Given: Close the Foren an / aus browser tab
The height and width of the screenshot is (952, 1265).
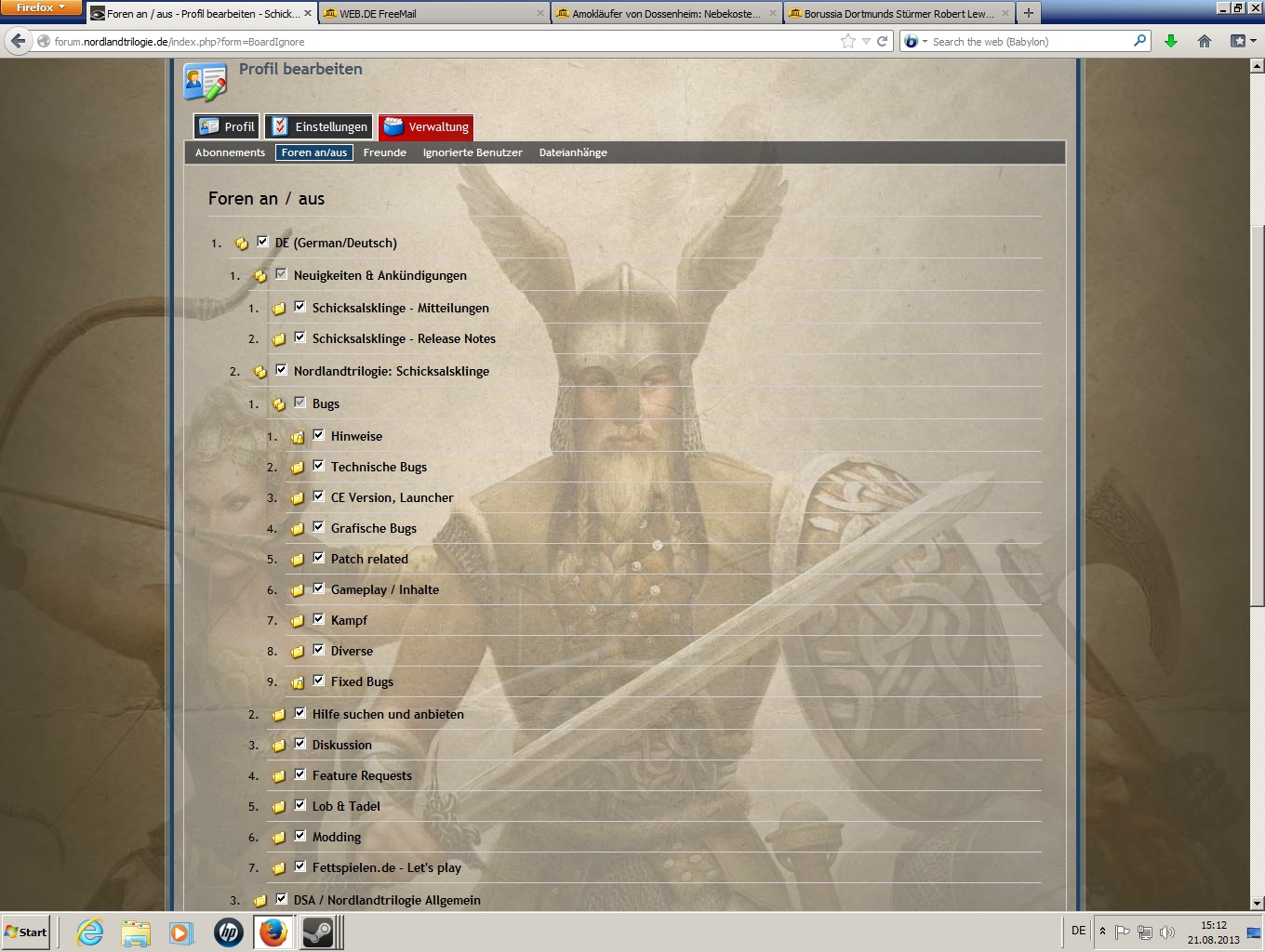Looking at the screenshot, I should (308, 13).
